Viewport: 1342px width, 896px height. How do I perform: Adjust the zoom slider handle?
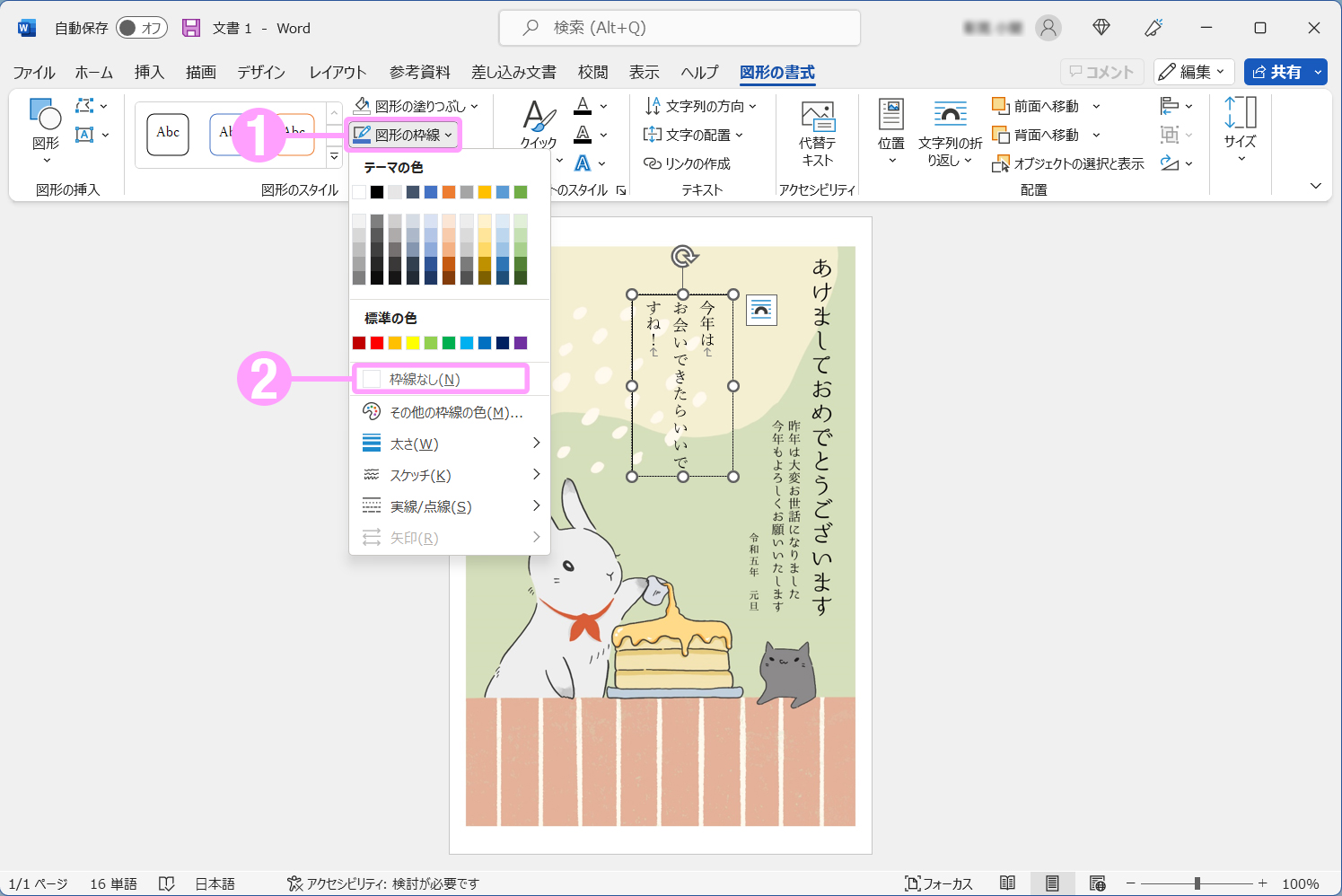click(1197, 883)
